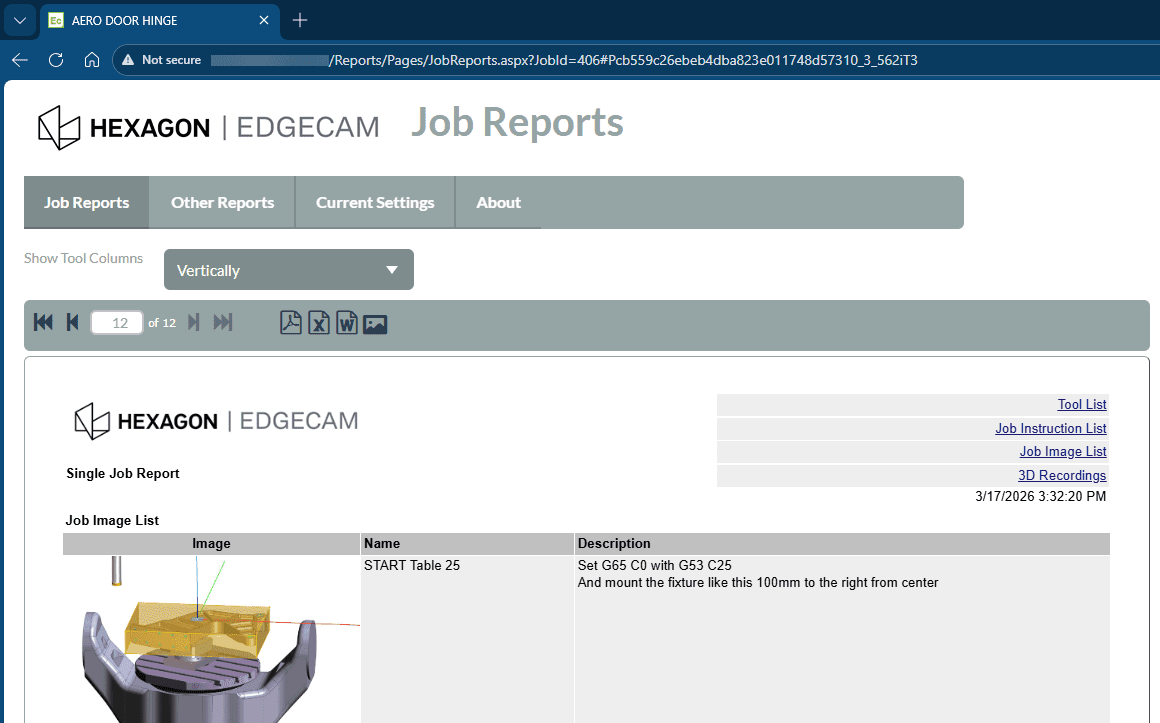Image resolution: width=1160 pixels, height=723 pixels.
Task: Open the Current Settings tab
Action: coord(375,202)
